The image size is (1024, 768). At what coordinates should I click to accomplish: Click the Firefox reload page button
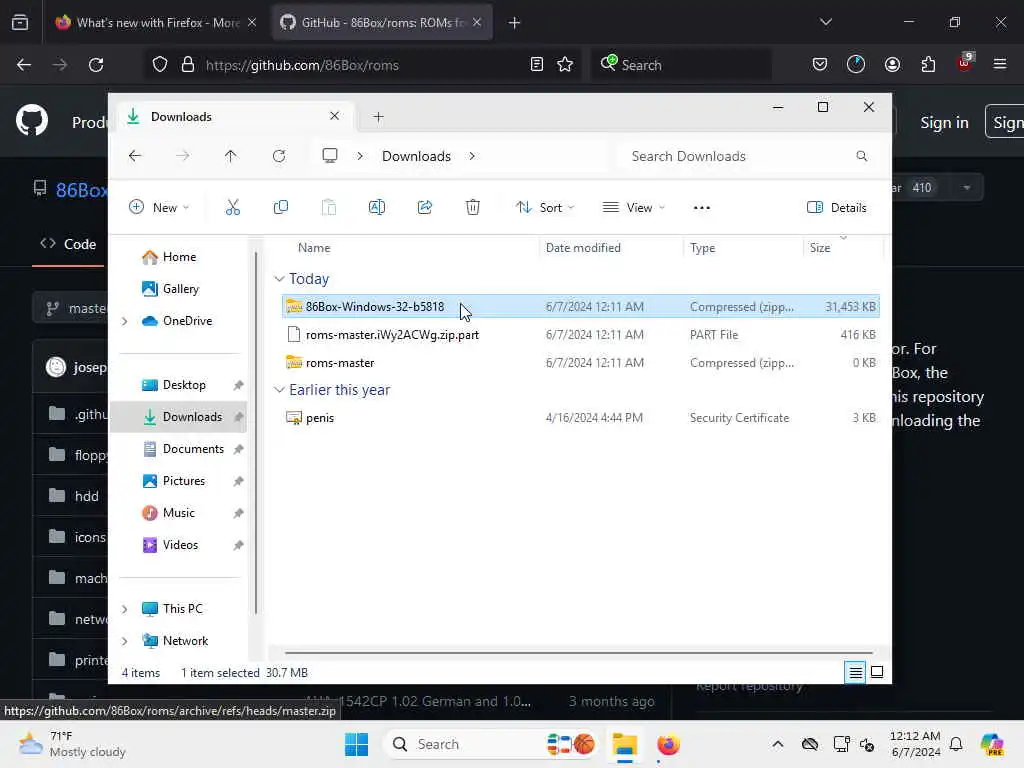(96, 65)
